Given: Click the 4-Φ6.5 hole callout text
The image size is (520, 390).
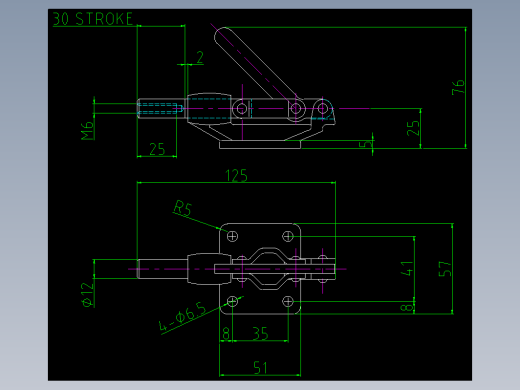Looking at the screenshot, I should [x=182, y=317].
